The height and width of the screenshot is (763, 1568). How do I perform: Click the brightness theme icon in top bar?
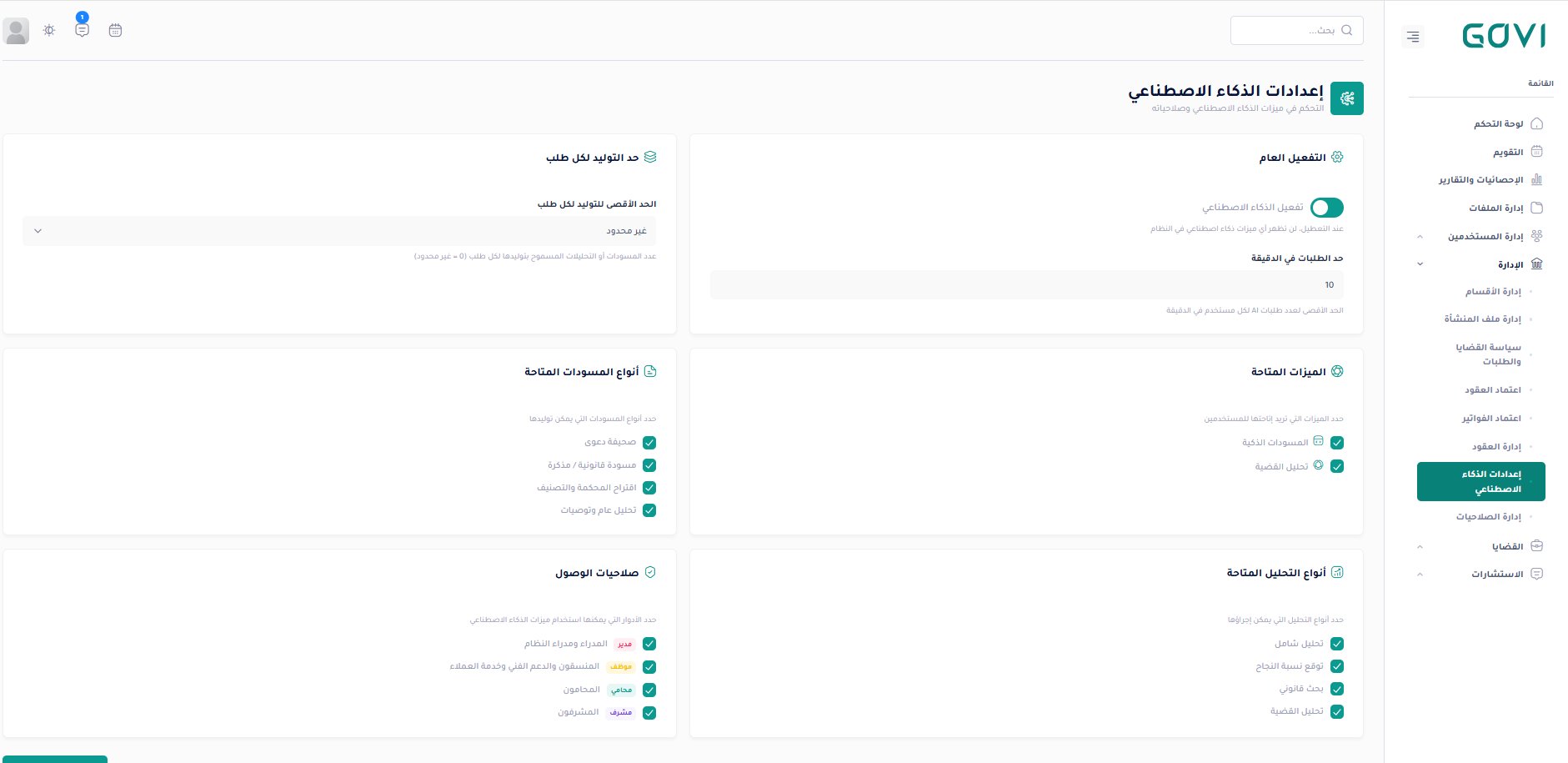tap(48, 30)
